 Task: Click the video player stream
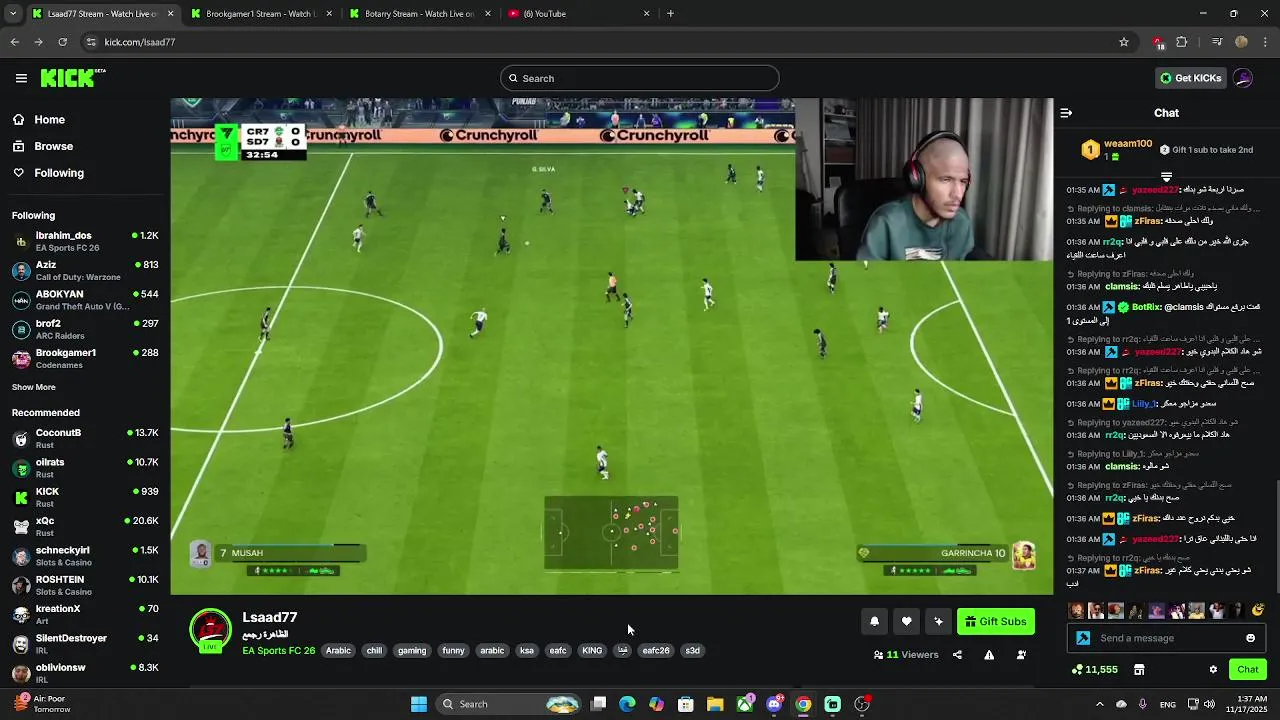(x=611, y=346)
